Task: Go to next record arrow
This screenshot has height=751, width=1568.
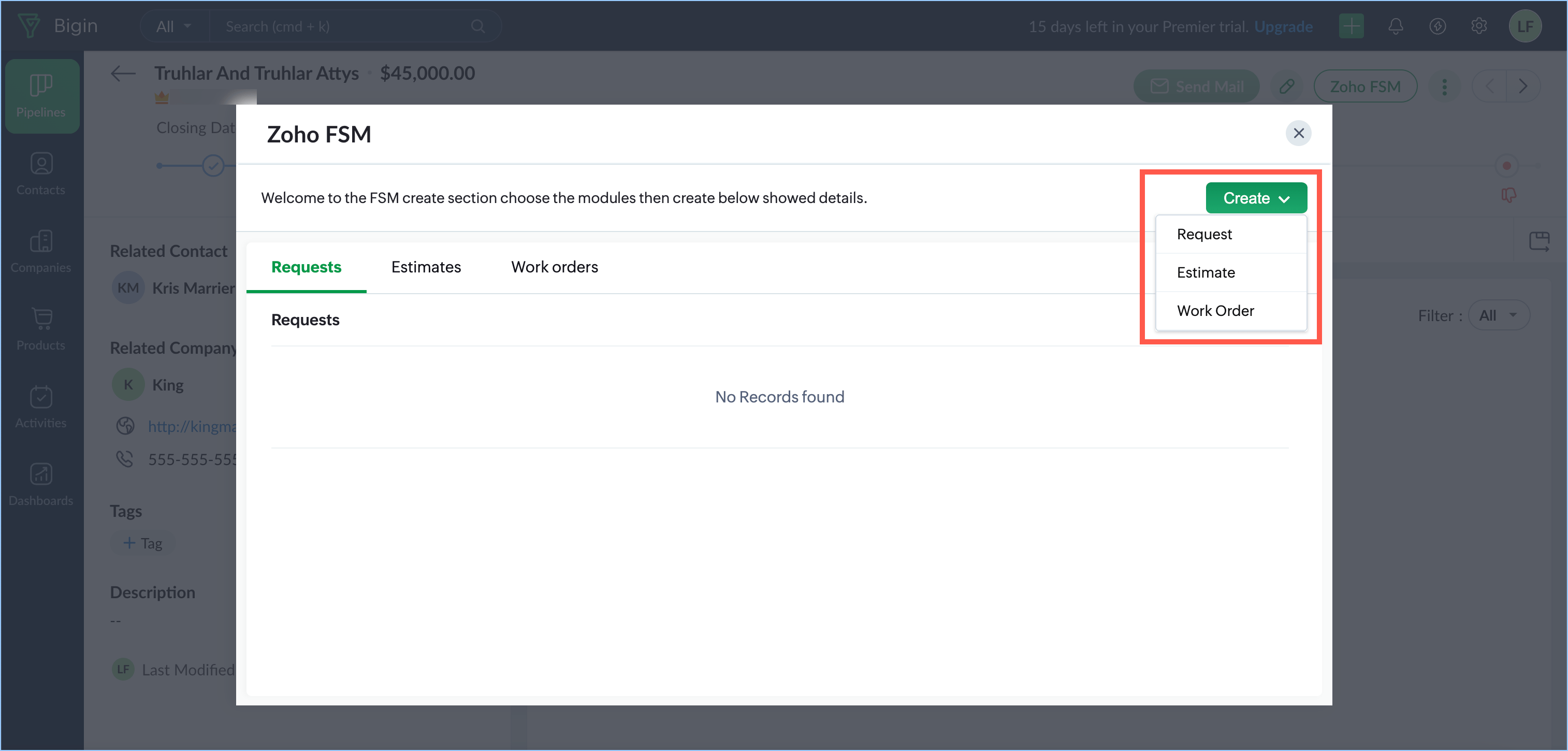Action: pos(1523,86)
